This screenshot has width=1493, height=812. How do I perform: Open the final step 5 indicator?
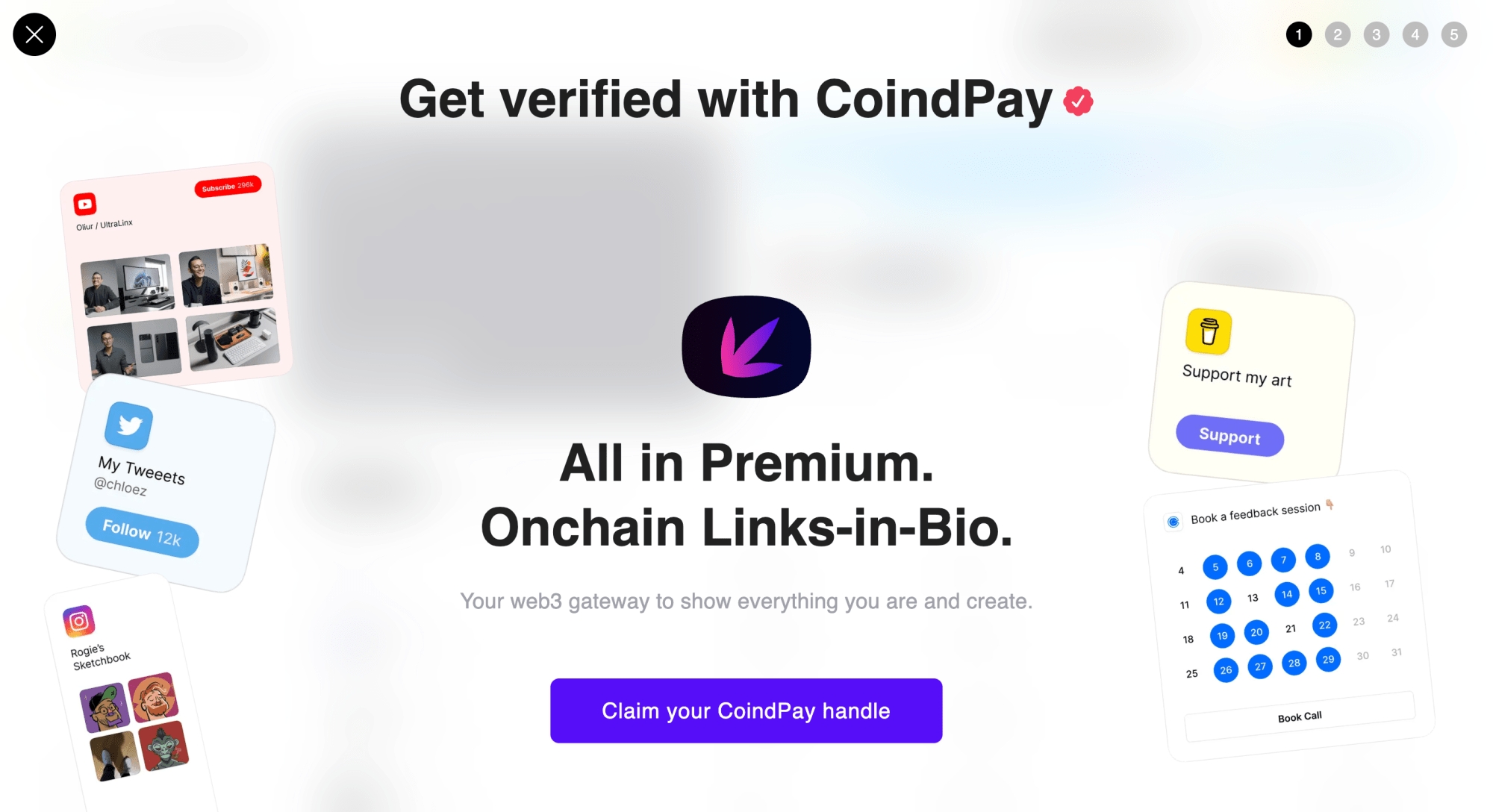coord(1453,34)
